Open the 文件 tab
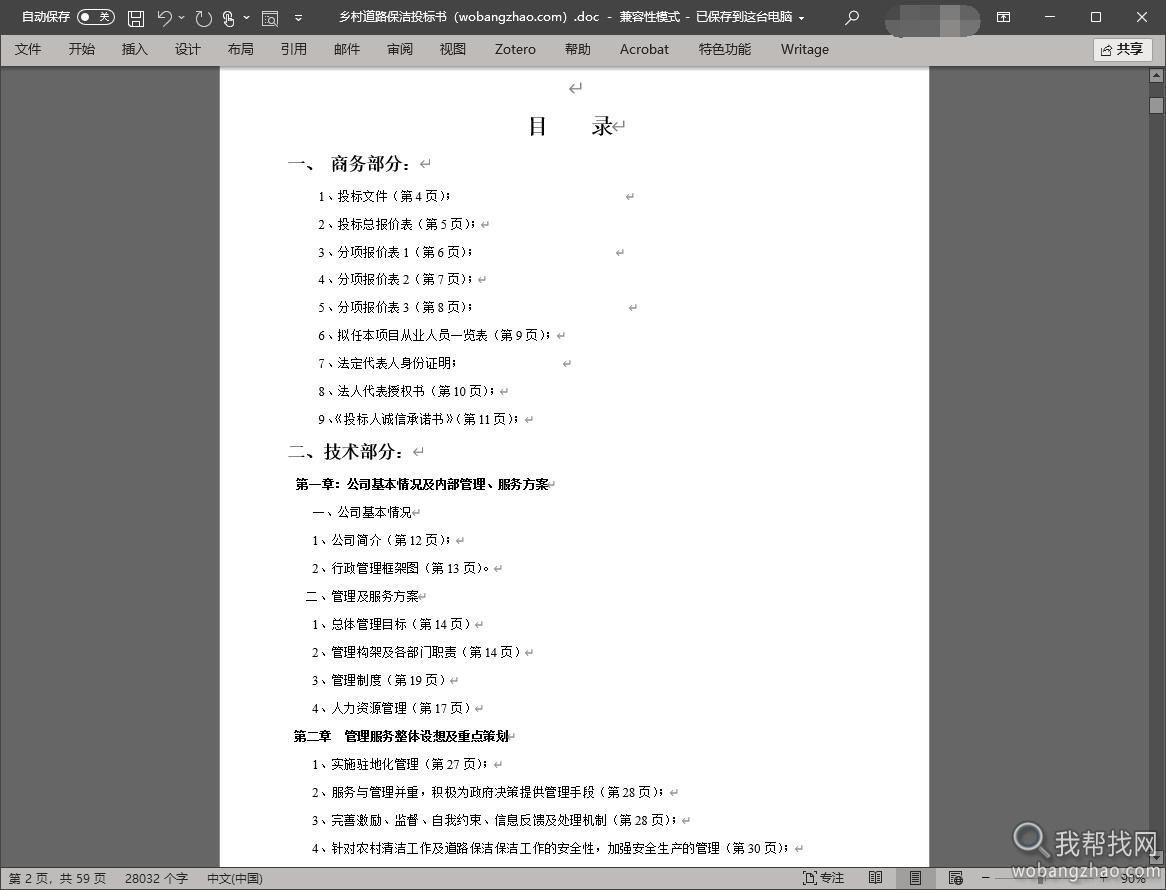The width and height of the screenshot is (1166, 890). [28, 49]
